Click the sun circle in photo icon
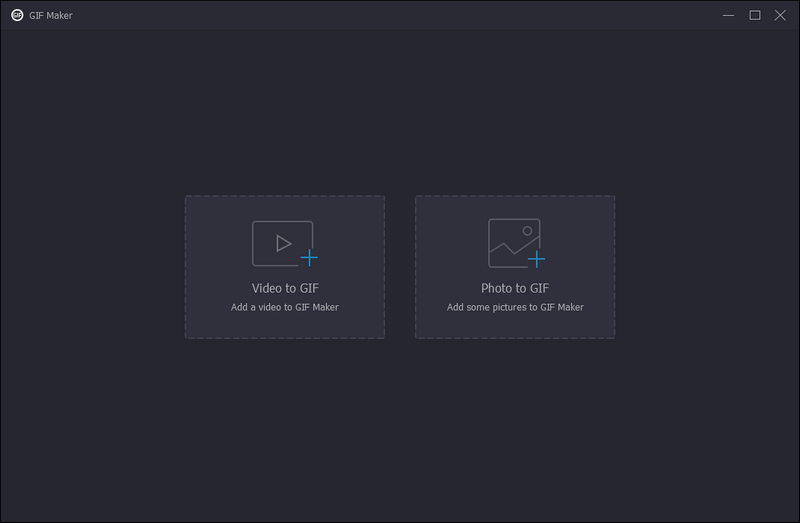This screenshot has width=800, height=523. click(x=527, y=231)
